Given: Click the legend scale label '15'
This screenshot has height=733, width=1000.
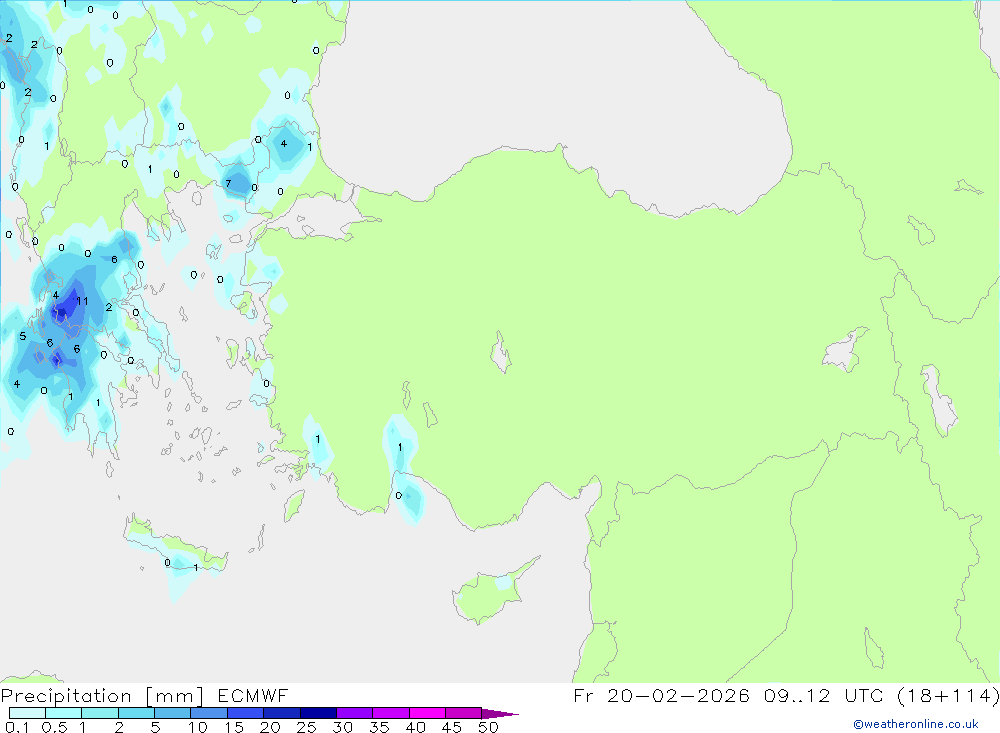Looking at the screenshot, I should 233,727.
